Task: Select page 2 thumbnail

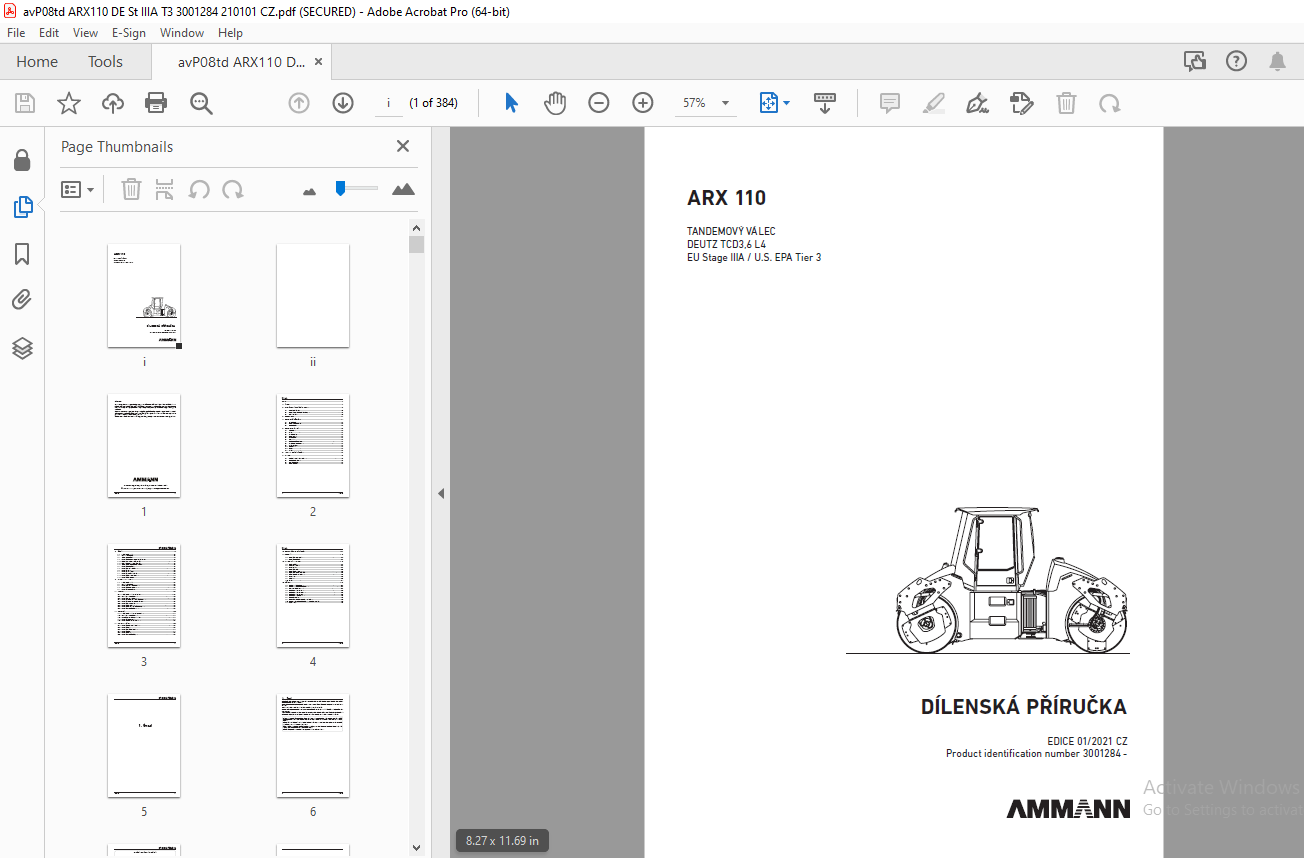Action: (x=313, y=446)
